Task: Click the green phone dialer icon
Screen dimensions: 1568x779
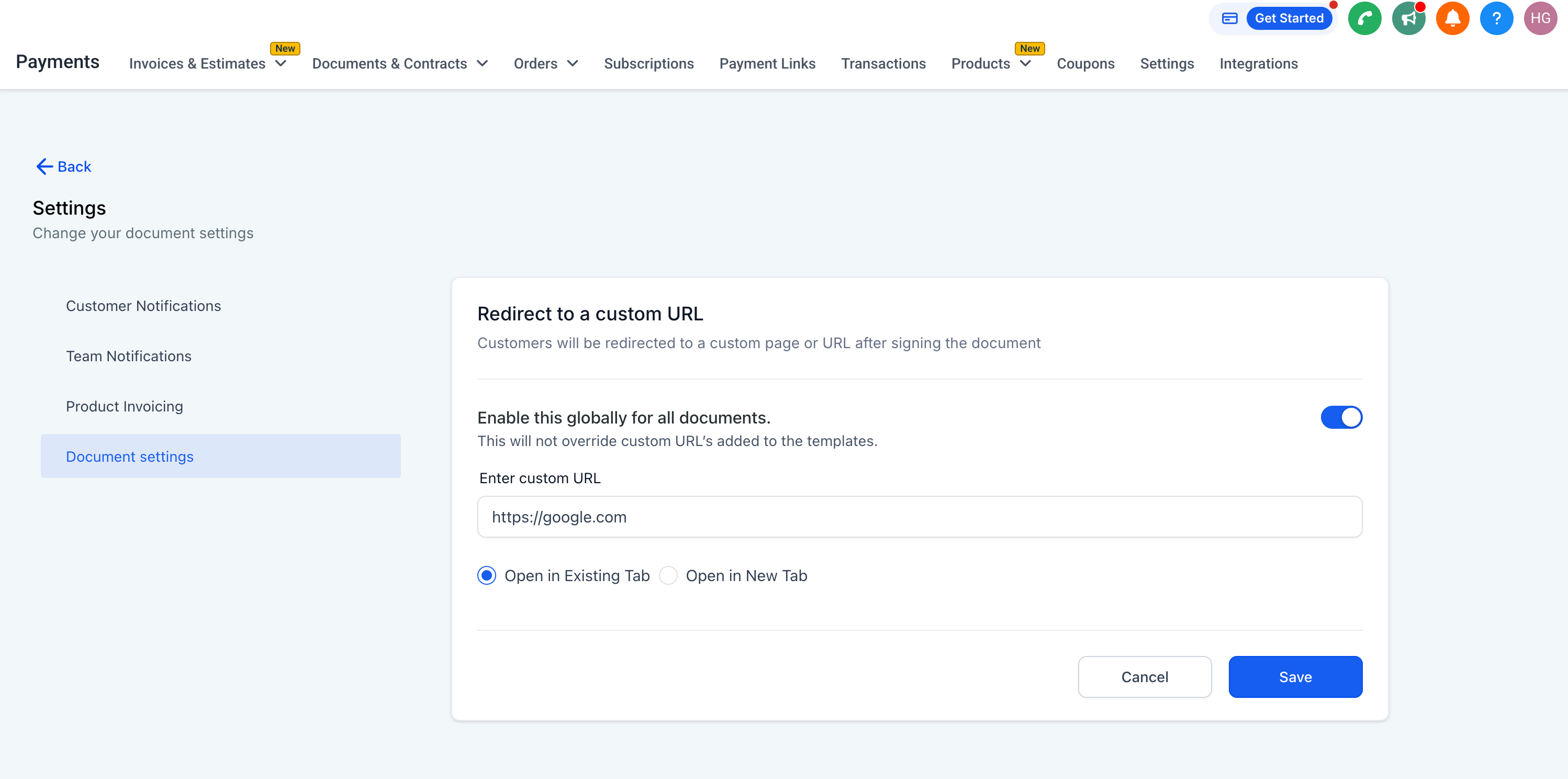Action: [1364, 18]
